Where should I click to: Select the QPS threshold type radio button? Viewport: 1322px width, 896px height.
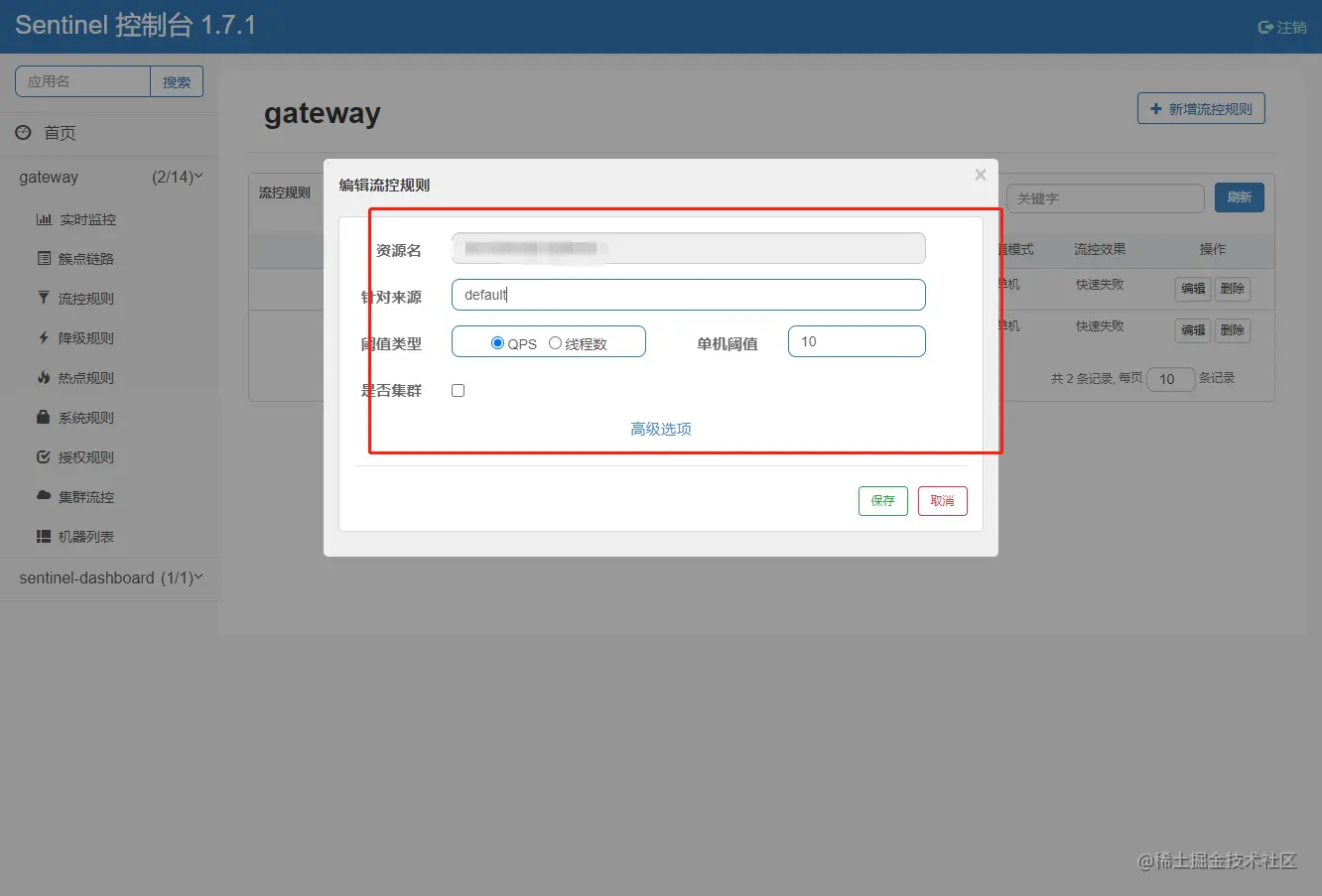(x=497, y=341)
